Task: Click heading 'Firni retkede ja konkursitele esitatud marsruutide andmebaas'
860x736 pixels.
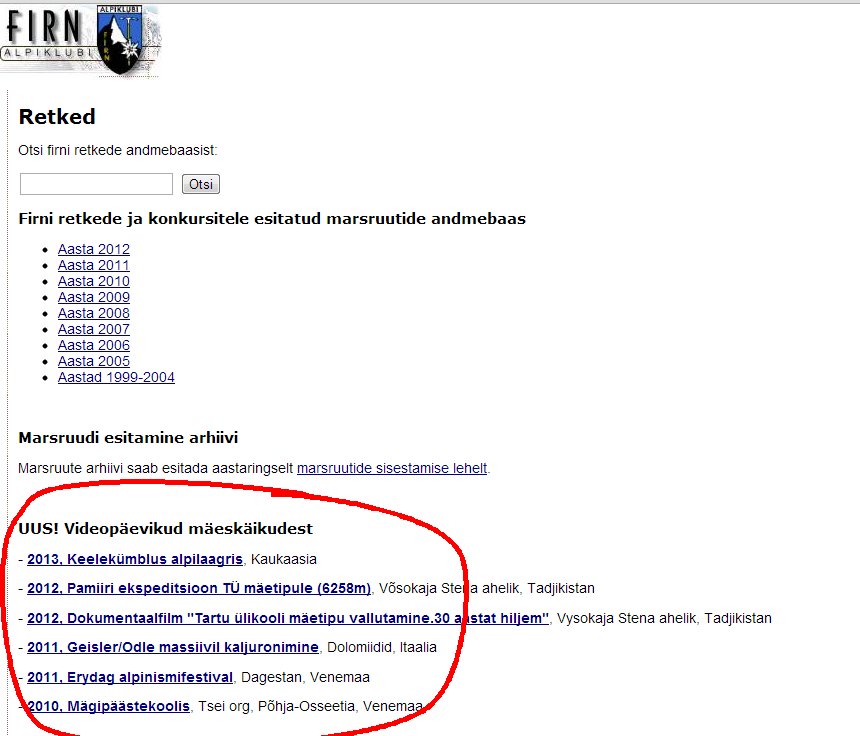Action: point(272,219)
